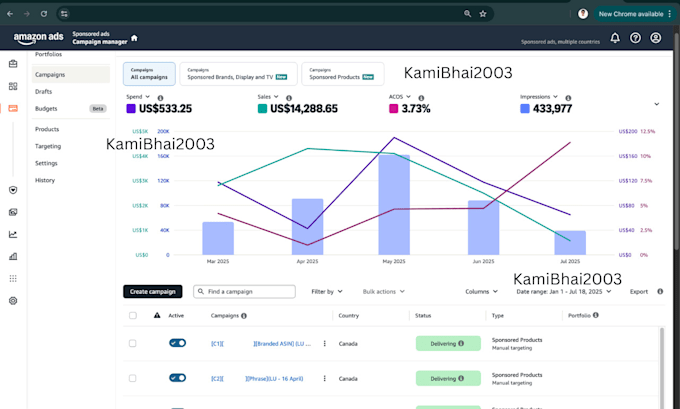Screen dimensions: 680x409
Task: Click info icon beside Export
Action: click(x=660, y=291)
